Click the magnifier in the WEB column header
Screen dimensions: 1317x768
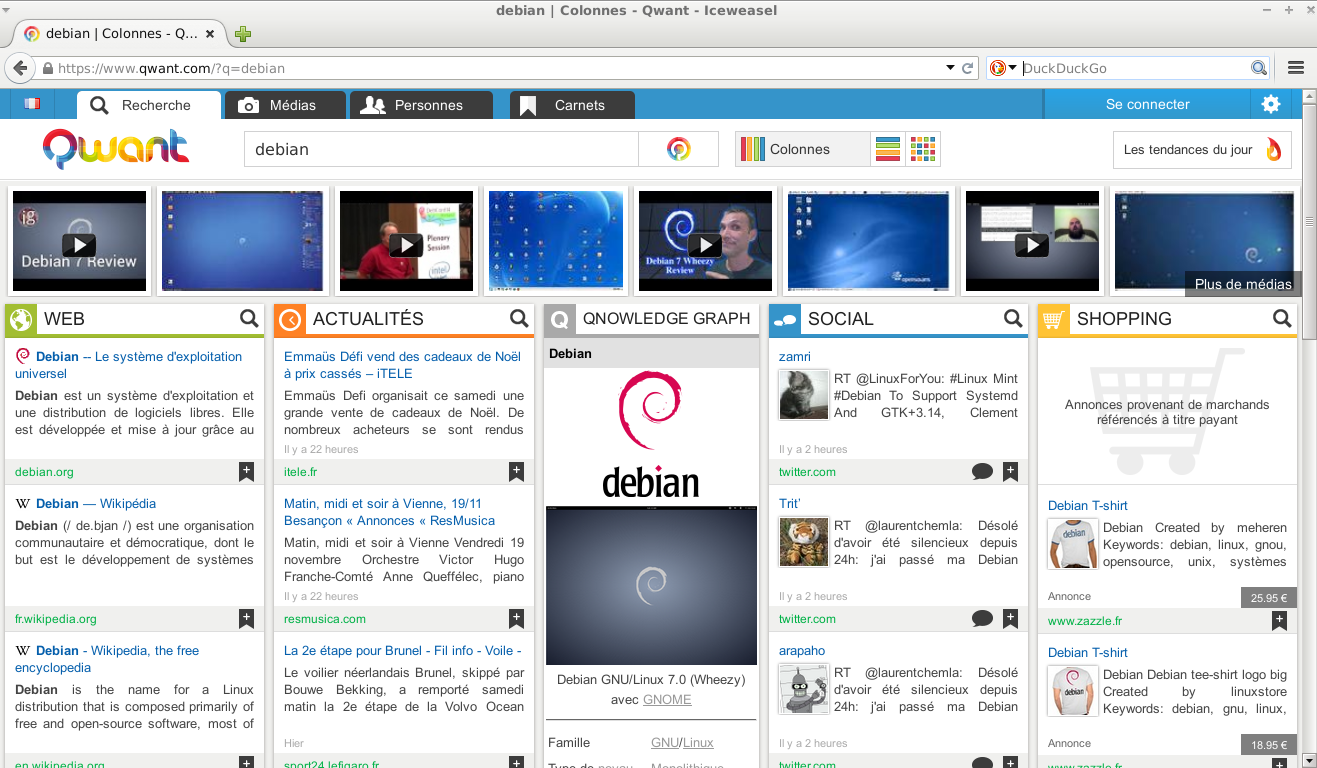(249, 319)
